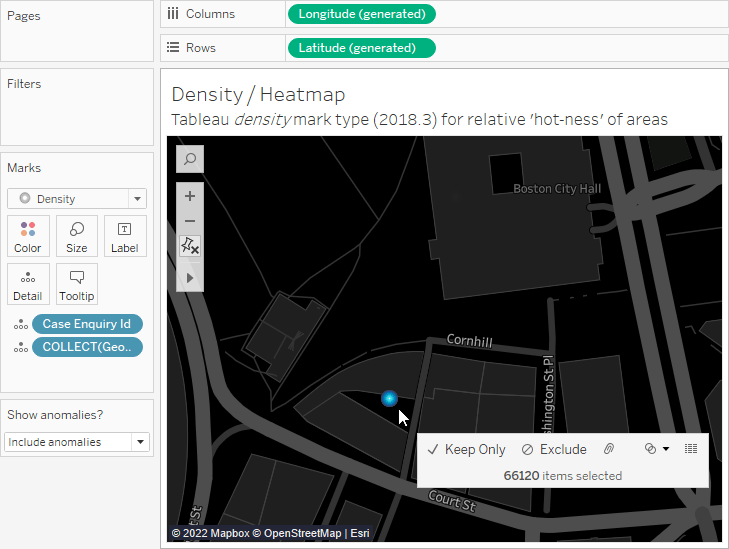Click detail icon beside COLLECT(Geo..
This screenshot has height=549, width=729.
(x=21, y=347)
